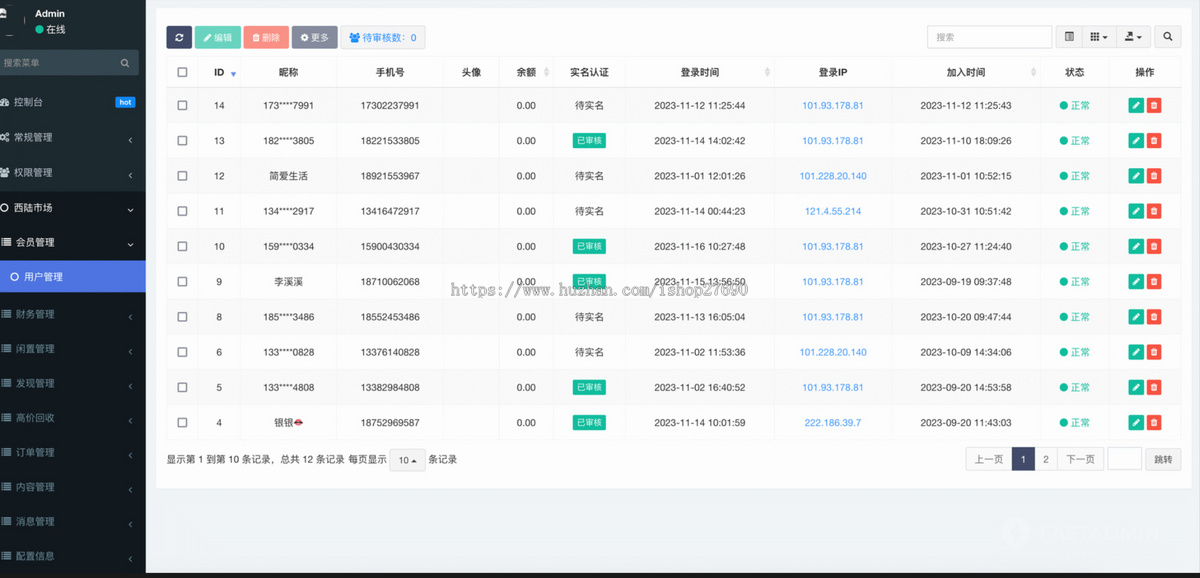Expand the 常规管理 sidebar menu
The width and height of the screenshot is (1200, 578).
pos(72,137)
